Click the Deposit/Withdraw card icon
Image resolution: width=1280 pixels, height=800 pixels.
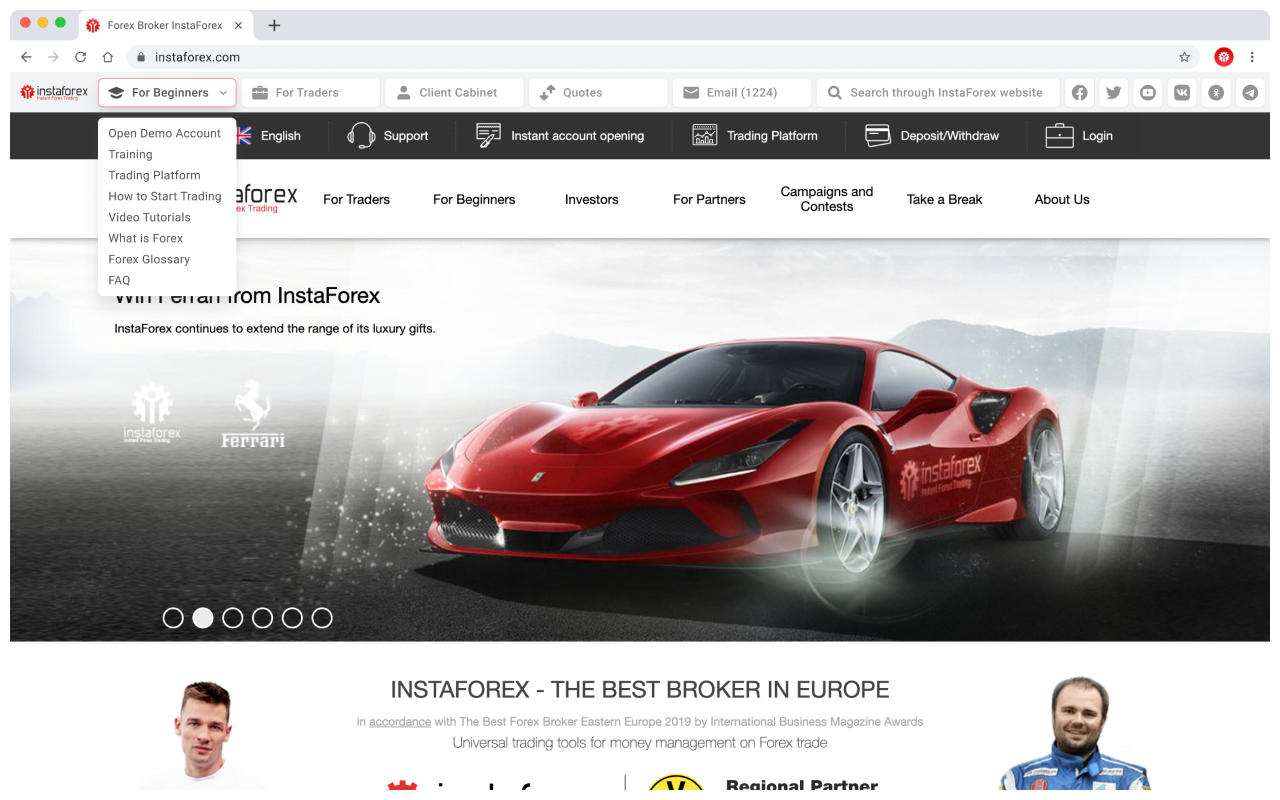pos(877,135)
